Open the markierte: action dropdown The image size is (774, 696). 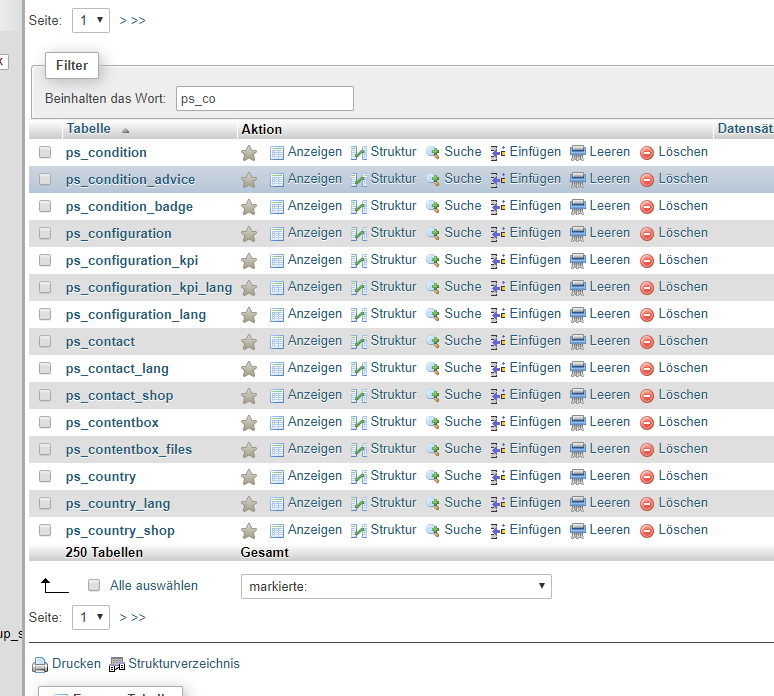point(396,586)
